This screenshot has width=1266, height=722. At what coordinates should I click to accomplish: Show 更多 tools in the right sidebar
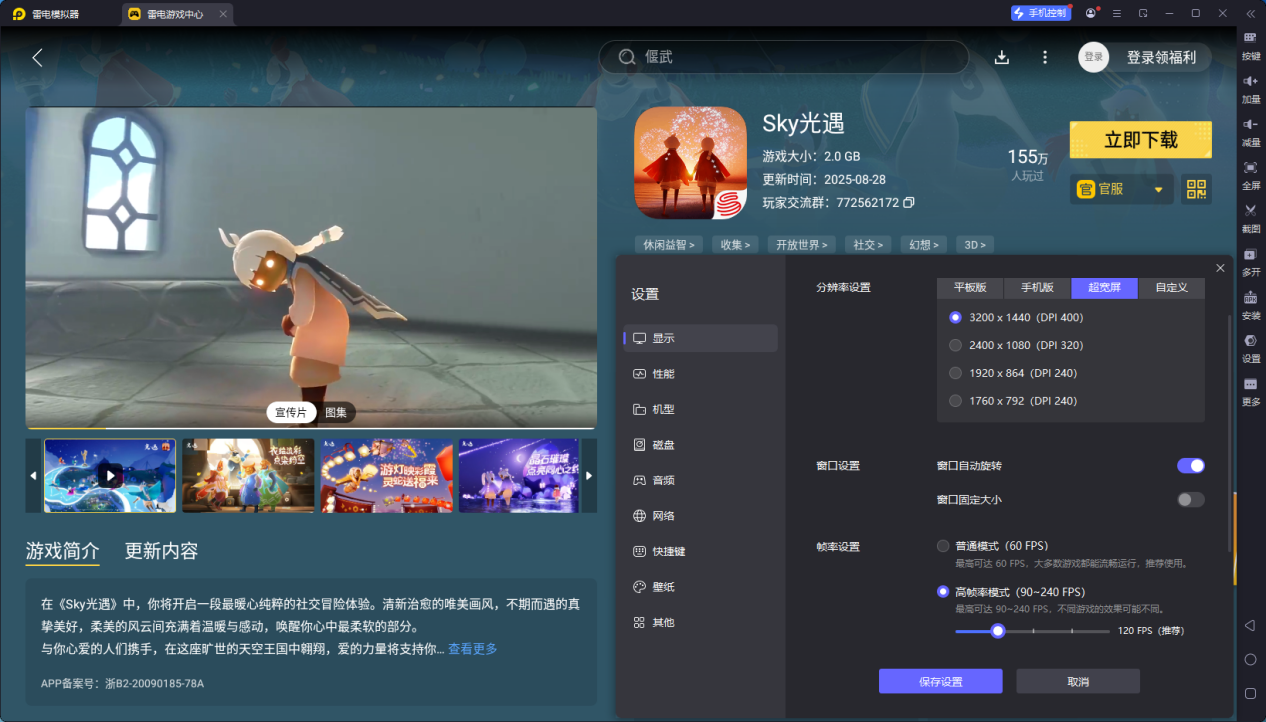[1250, 384]
